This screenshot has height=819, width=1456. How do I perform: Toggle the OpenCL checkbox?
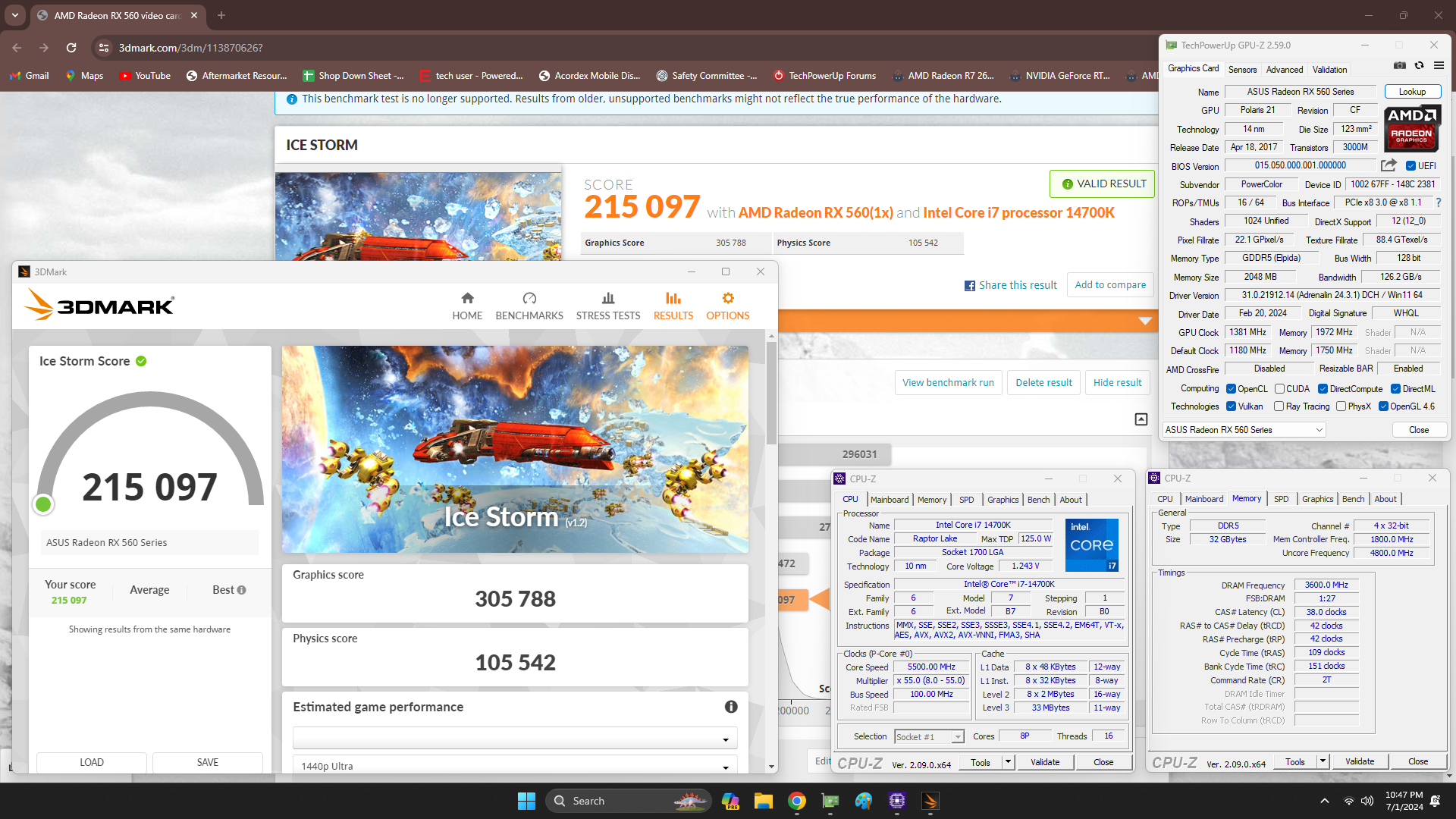point(1232,389)
